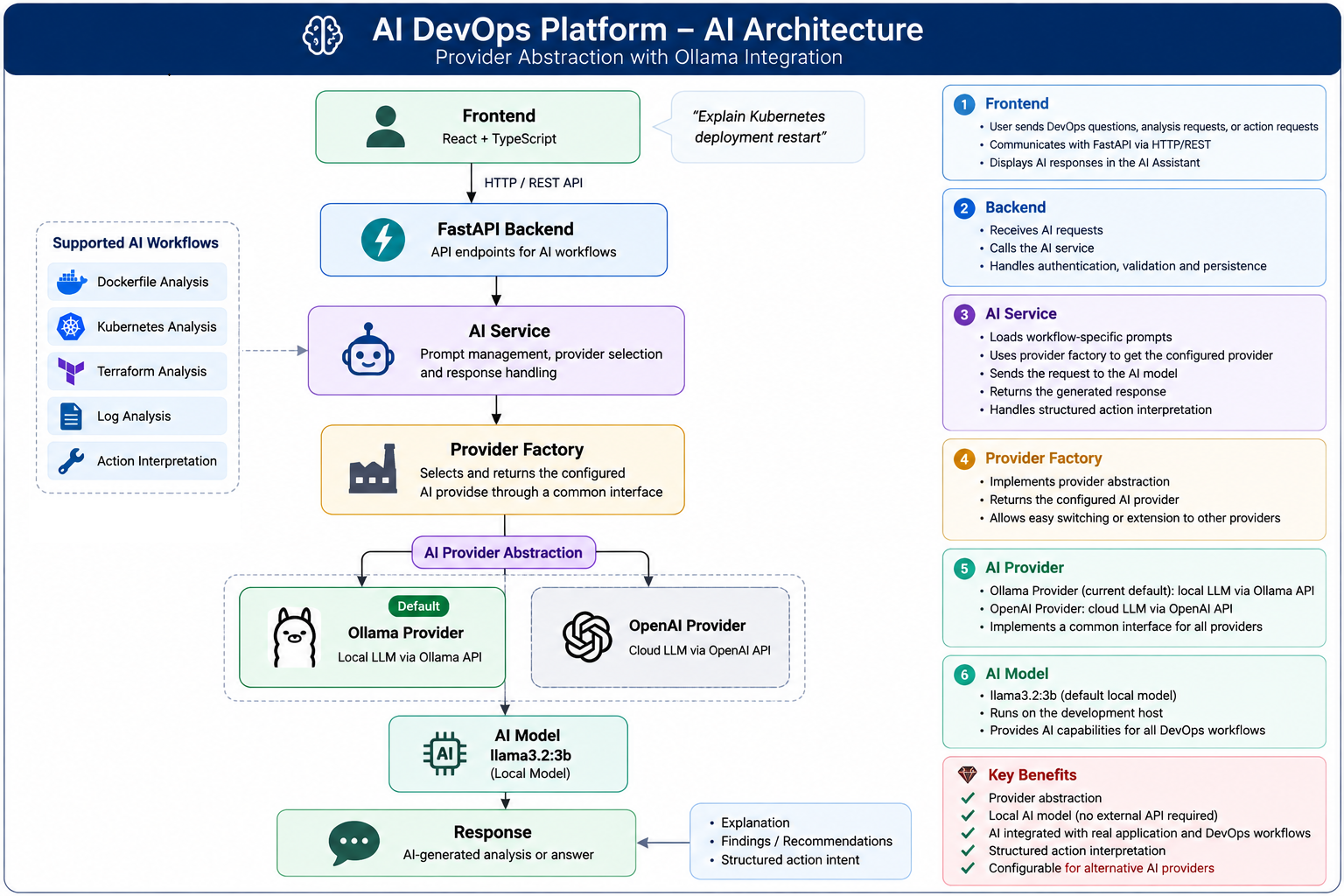
Task: Click the Implements provider abstraction bullet
Action: (x=1080, y=481)
